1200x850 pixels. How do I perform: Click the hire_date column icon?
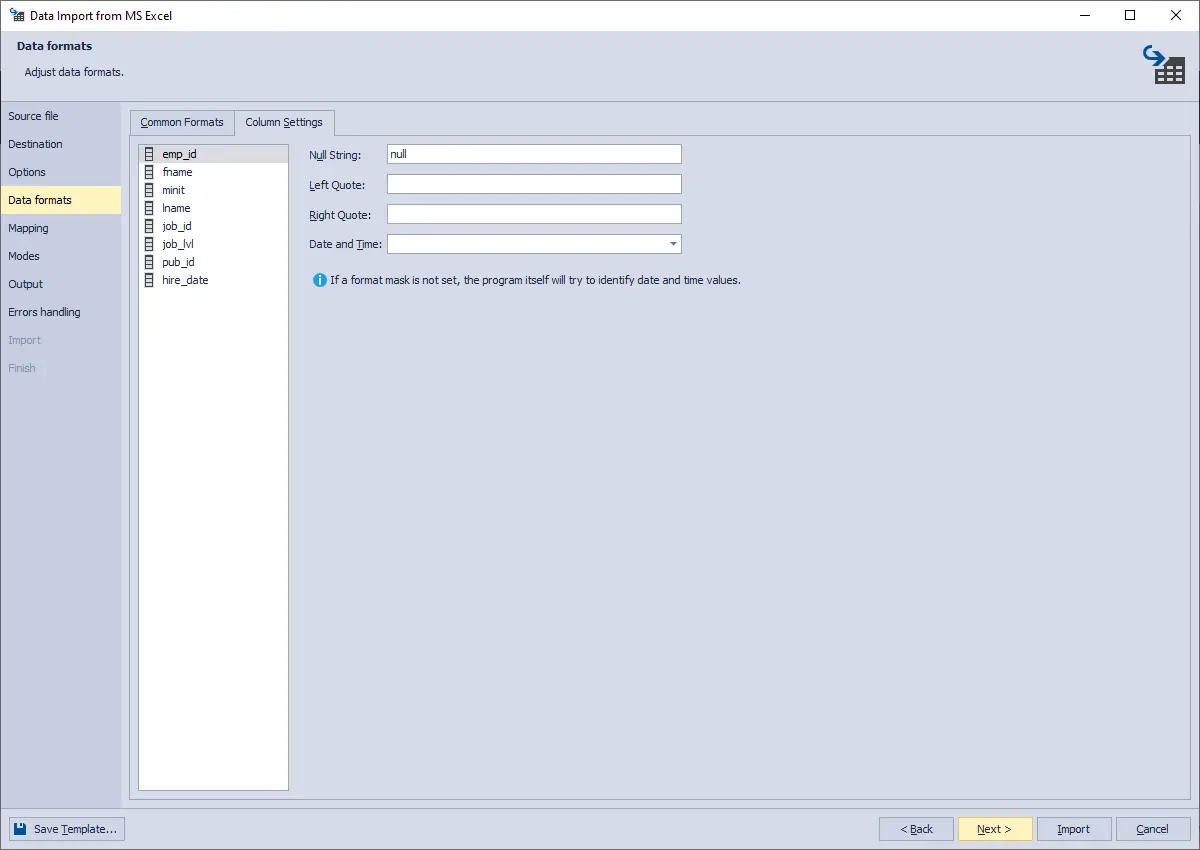coord(149,280)
